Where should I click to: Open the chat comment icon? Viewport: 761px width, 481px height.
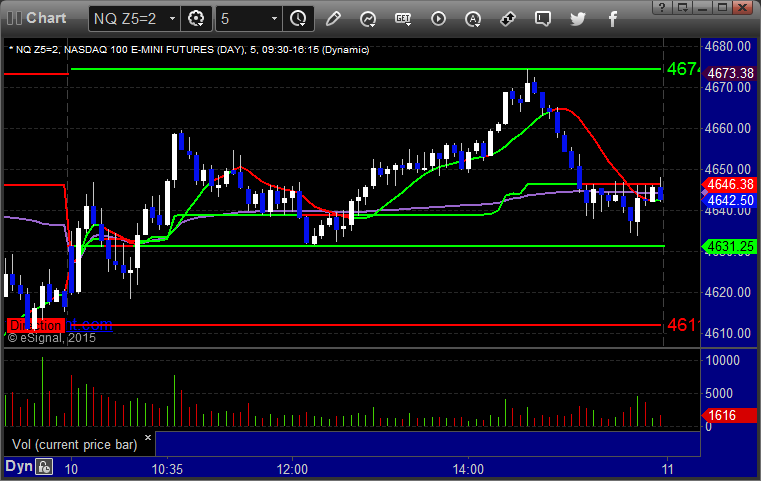543,19
